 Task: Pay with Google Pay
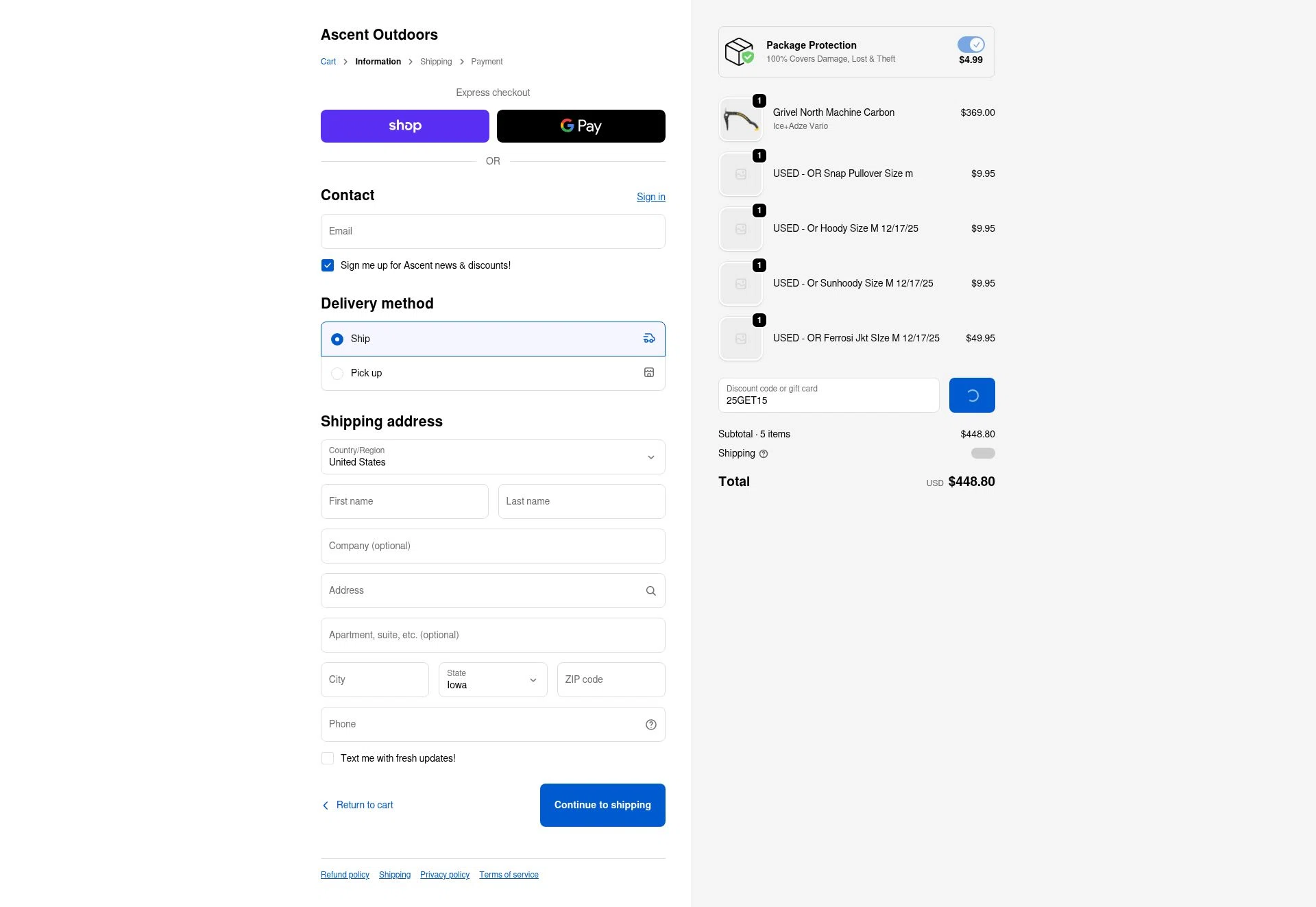(x=581, y=125)
